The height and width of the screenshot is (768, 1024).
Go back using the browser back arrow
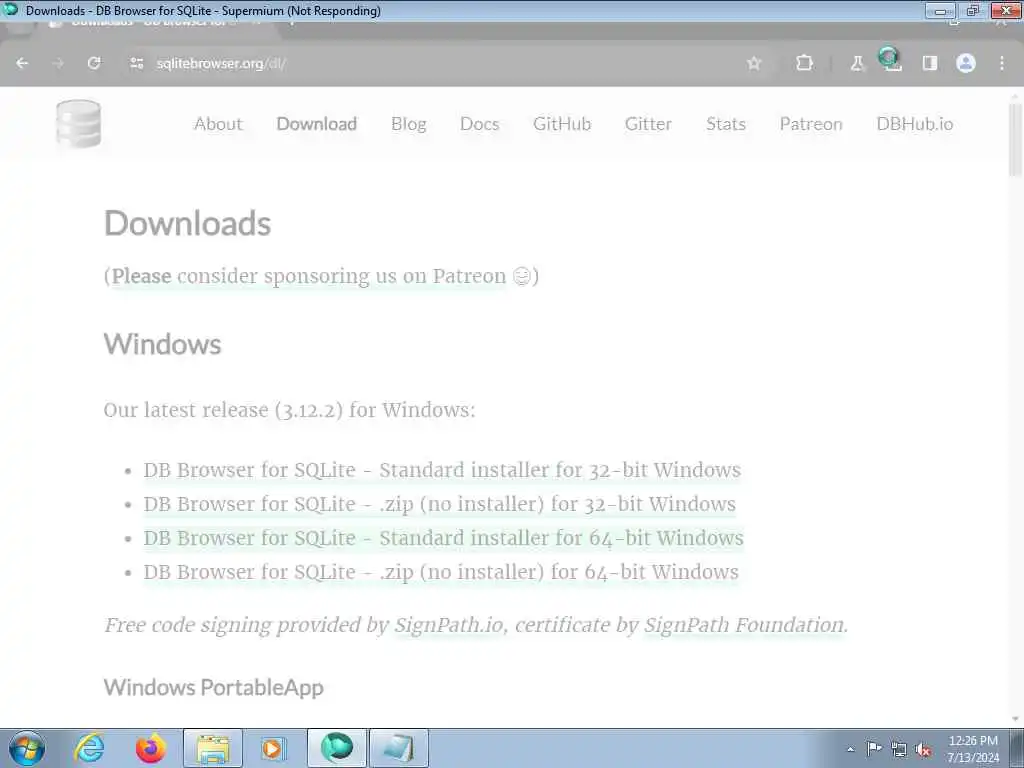22,63
